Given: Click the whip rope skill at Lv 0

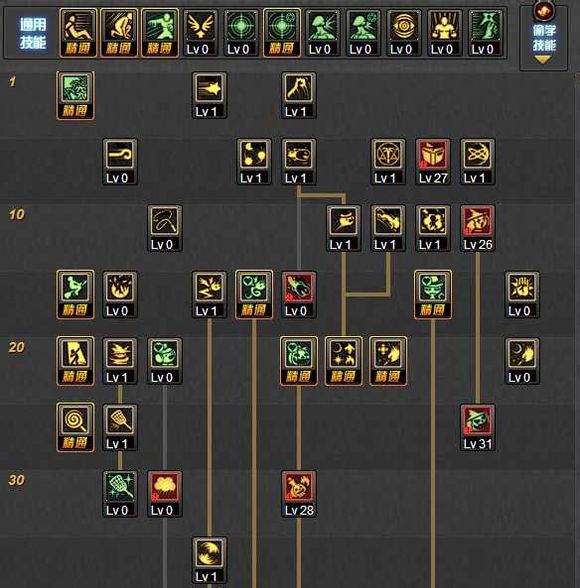Looking at the screenshot, I should (165, 228).
